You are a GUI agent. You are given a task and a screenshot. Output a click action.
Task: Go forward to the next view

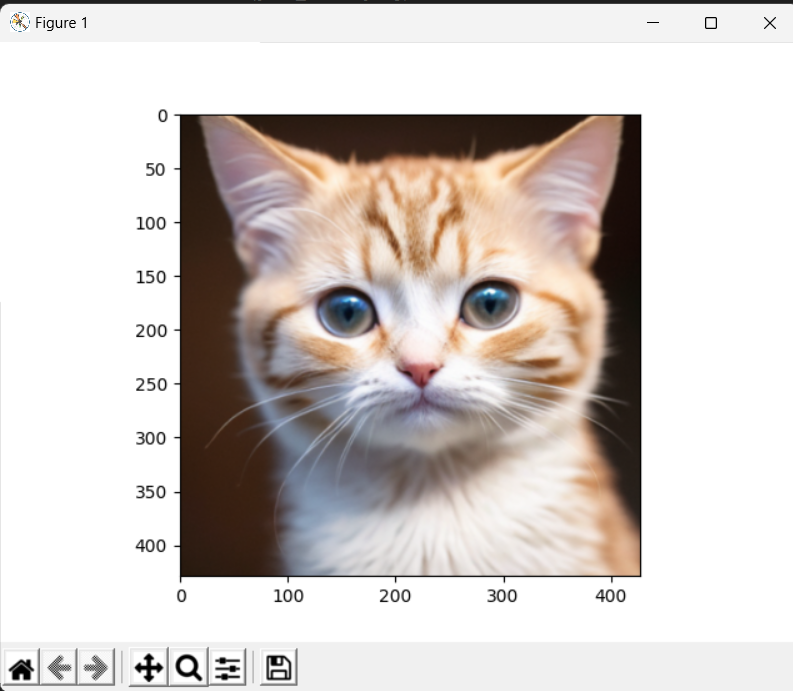(x=96, y=667)
